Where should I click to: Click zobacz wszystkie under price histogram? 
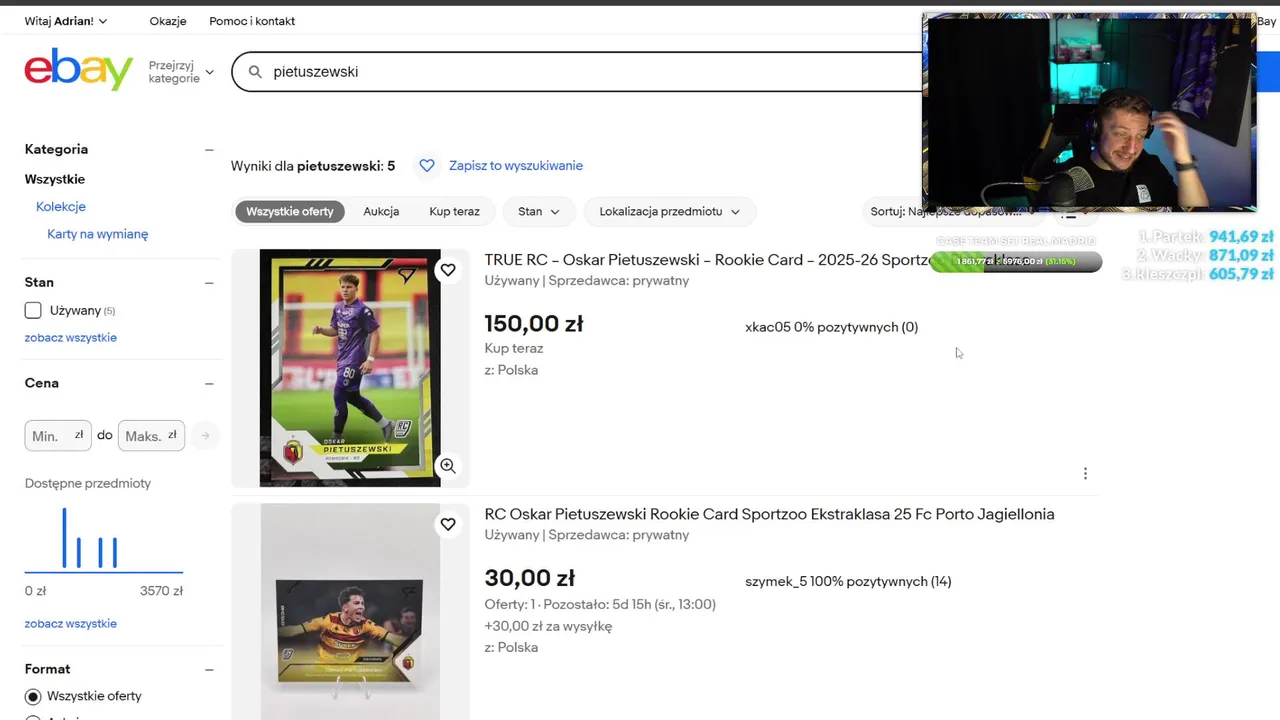(71, 624)
